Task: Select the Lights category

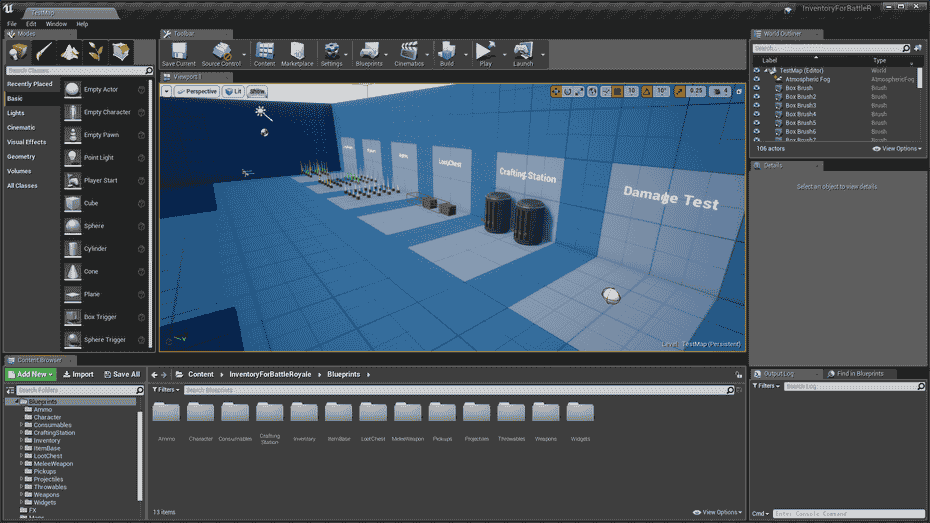Action: click(x=16, y=113)
